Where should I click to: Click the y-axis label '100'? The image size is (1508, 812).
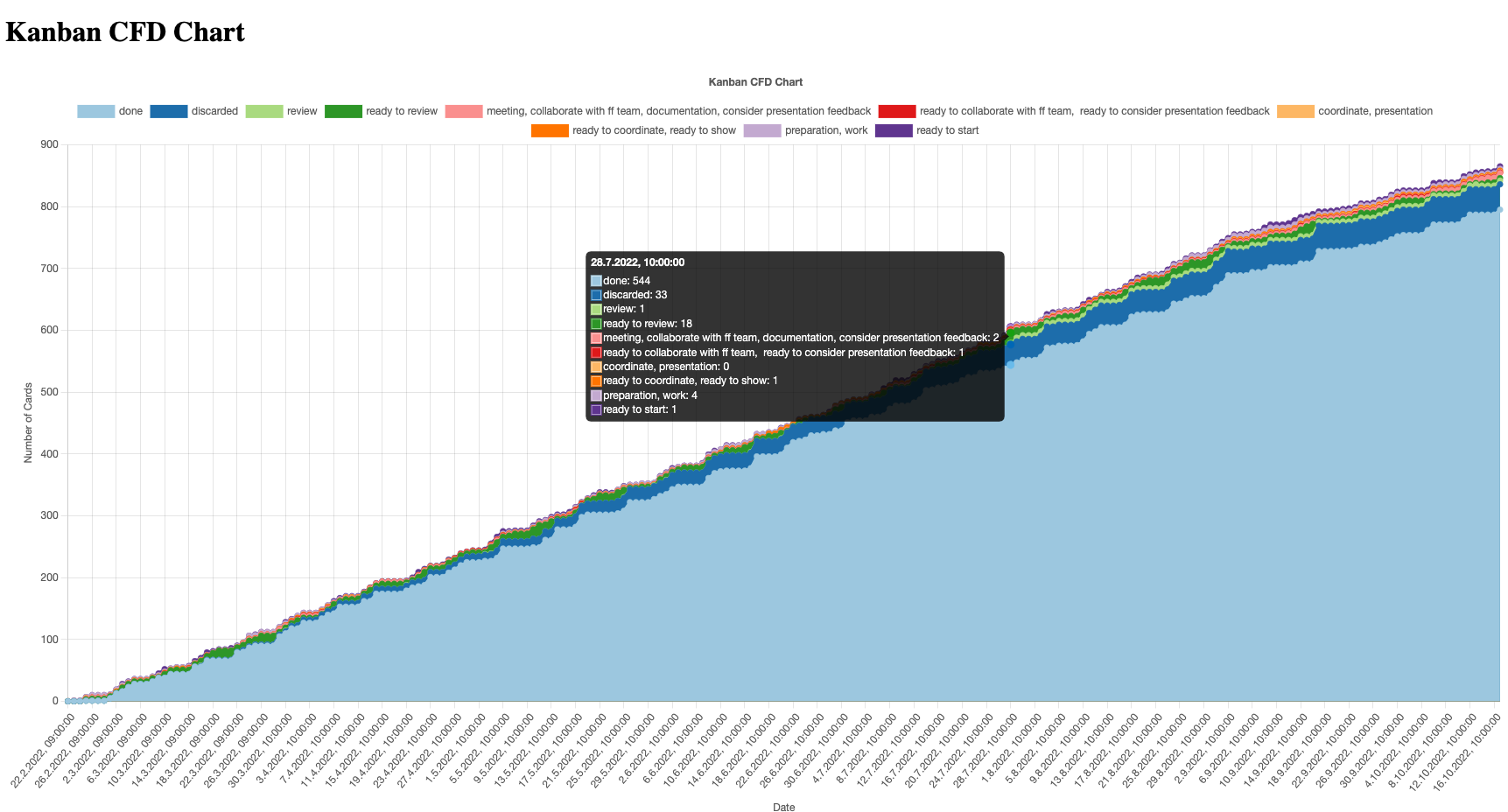[49, 640]
